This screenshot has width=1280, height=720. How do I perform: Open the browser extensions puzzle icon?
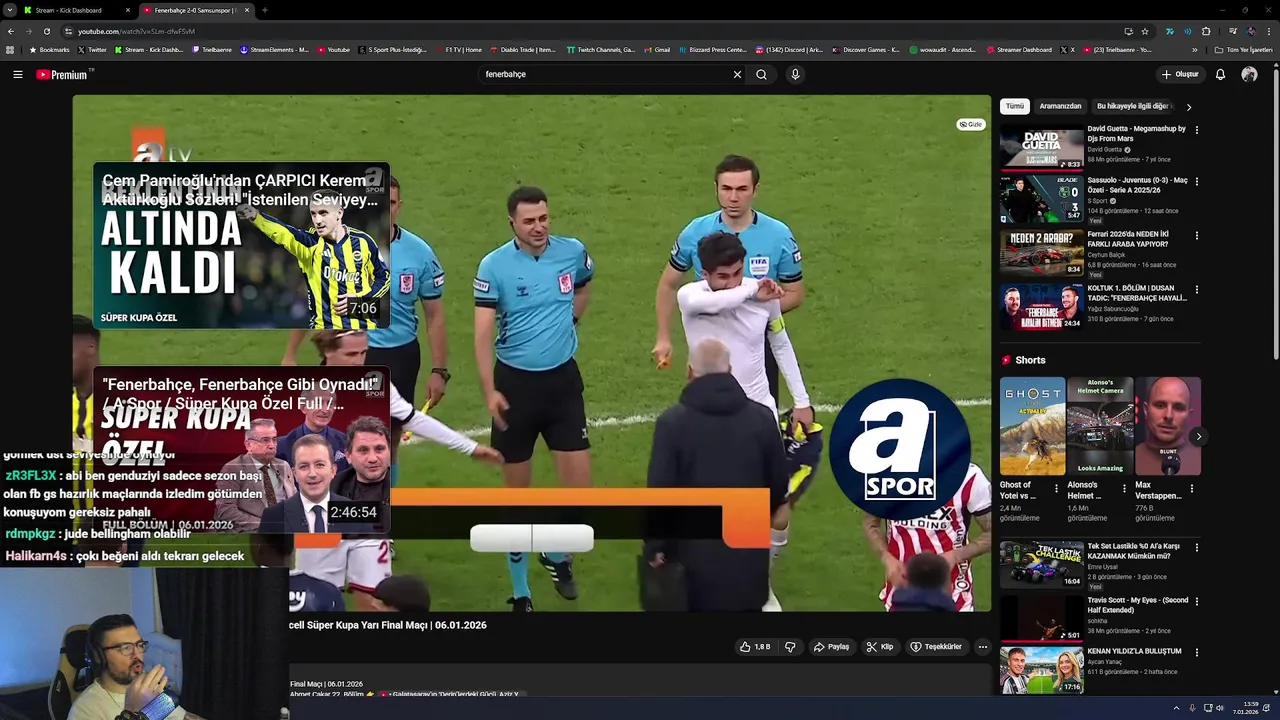1206,31
